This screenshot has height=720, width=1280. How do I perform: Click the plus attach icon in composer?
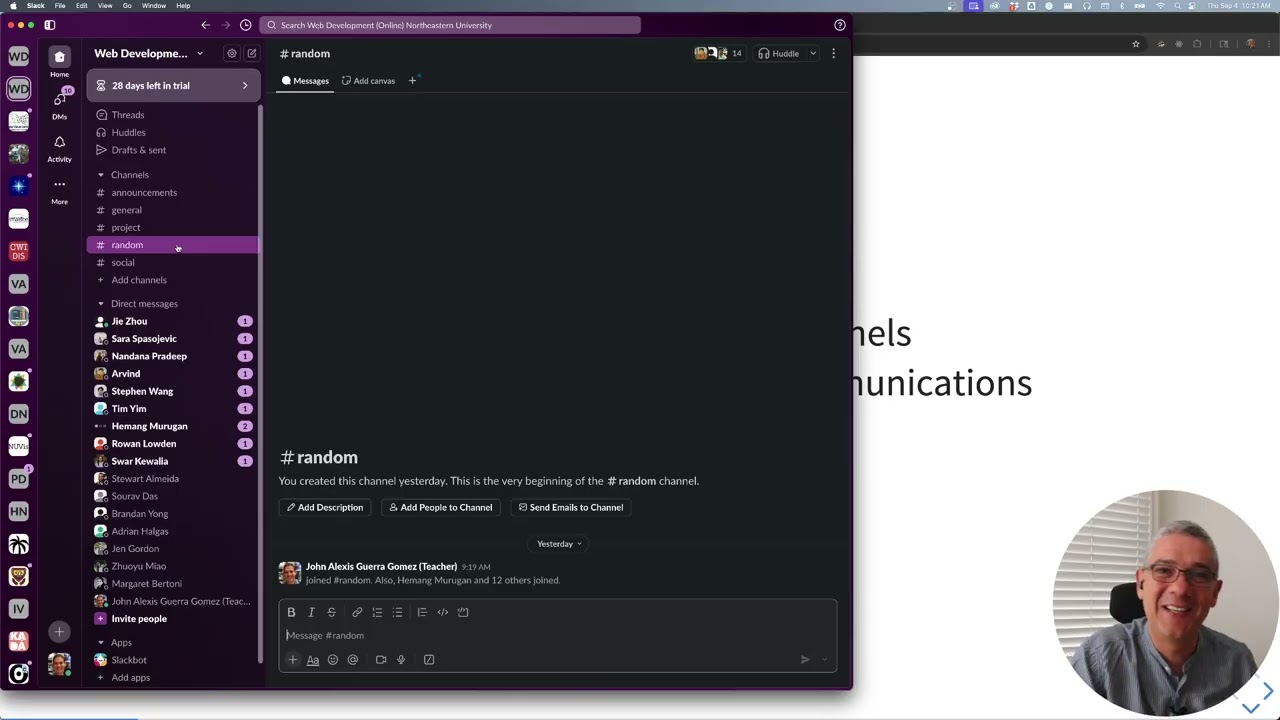tap(293, 659)
